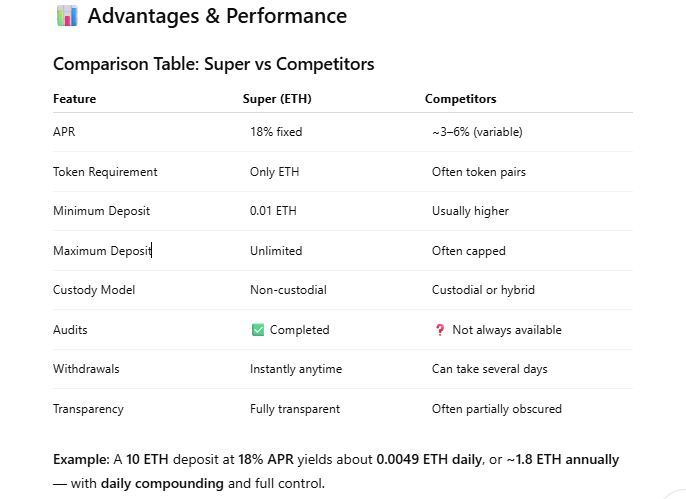
Task: Select the Competitors column header
Action: coord(460,99)
